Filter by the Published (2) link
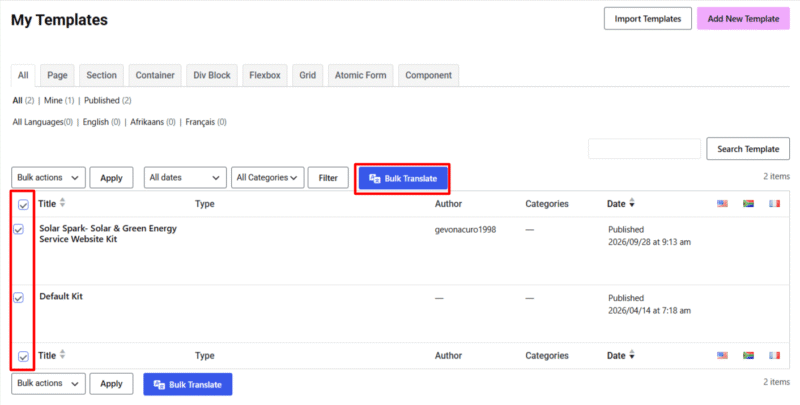This screenshot has width=800, height=405. coord(108,100)
